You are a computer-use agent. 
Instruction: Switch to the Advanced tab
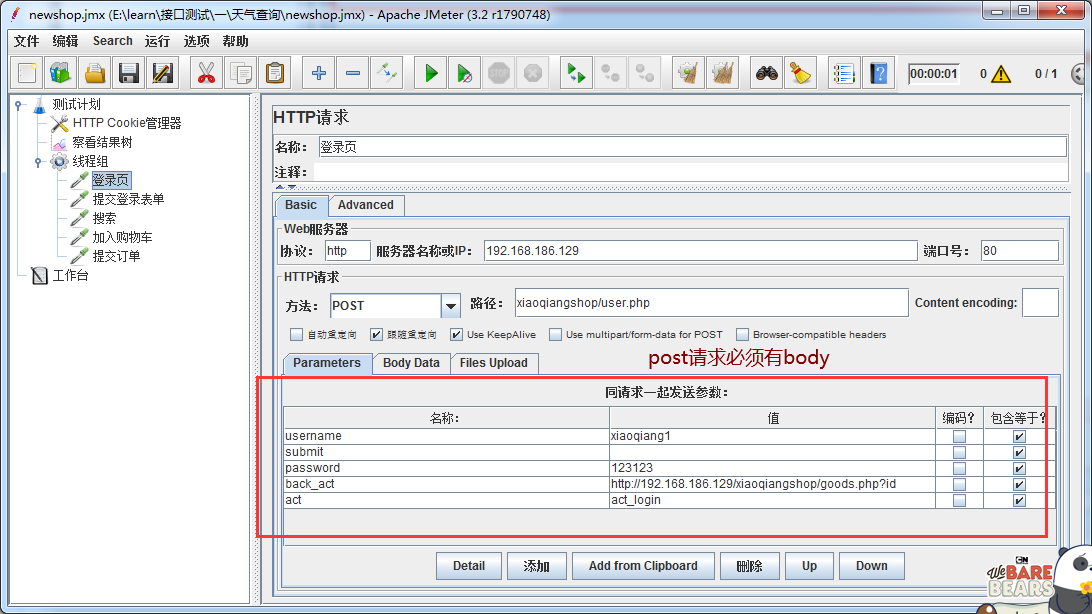[x=366, y=205]
